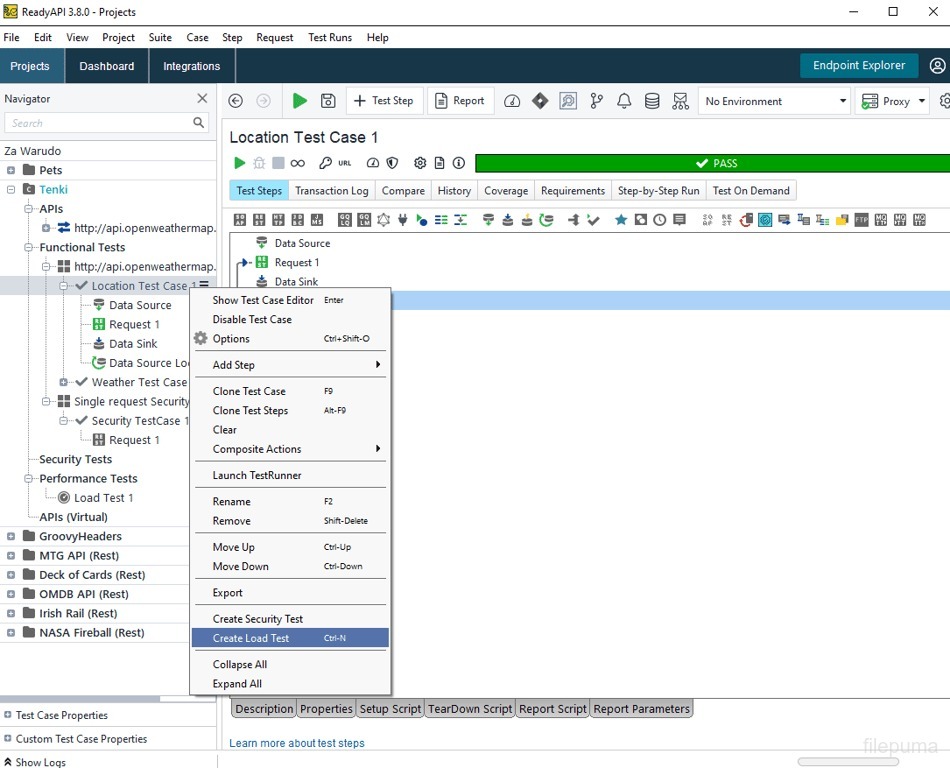Image resolution: width=950 pixels, height=768 pixels.
Task: Click the navigate back arrow icon
Action: [x=236, y=101]
